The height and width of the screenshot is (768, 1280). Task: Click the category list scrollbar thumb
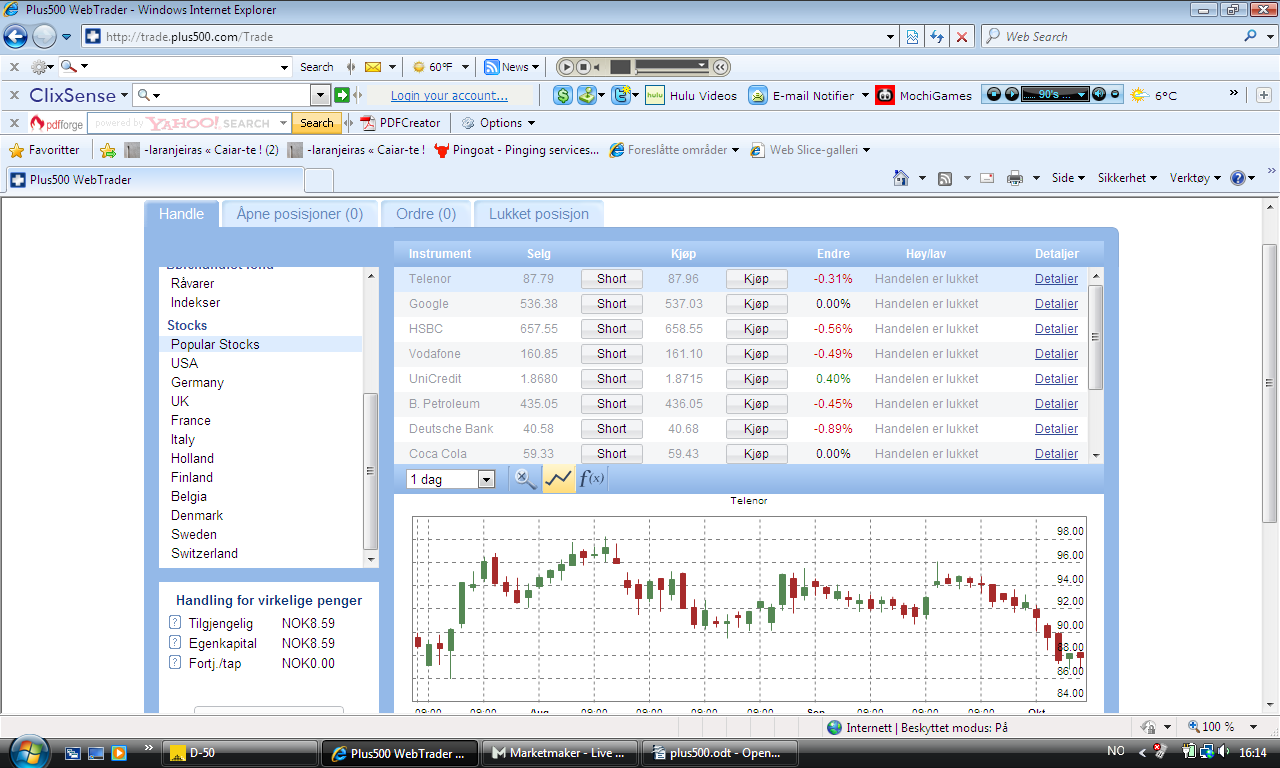click(371, 471)
